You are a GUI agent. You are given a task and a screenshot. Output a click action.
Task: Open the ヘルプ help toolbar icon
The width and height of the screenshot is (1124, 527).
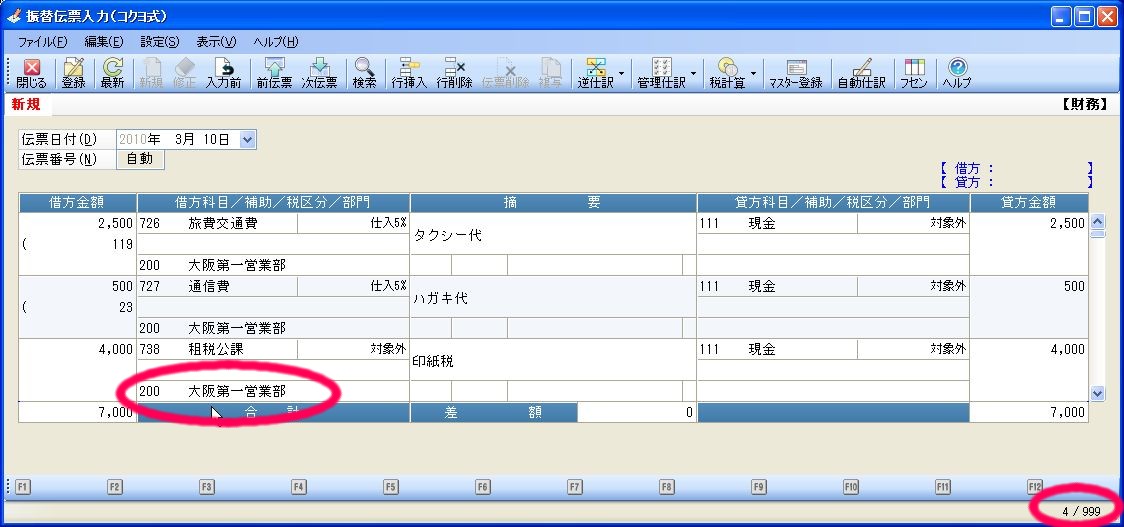[x=957, y=73]
